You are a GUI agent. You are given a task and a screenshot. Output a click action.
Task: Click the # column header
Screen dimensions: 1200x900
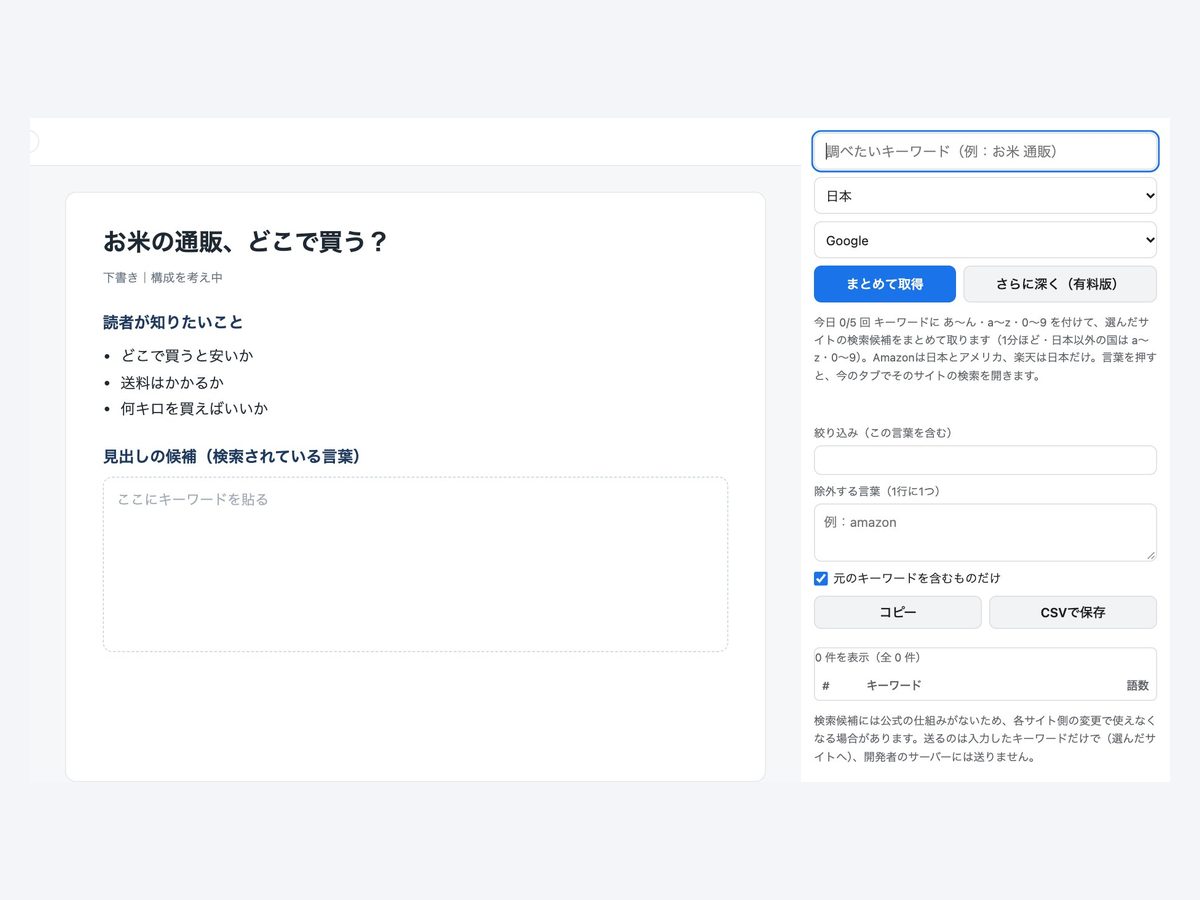coord(826,685)
